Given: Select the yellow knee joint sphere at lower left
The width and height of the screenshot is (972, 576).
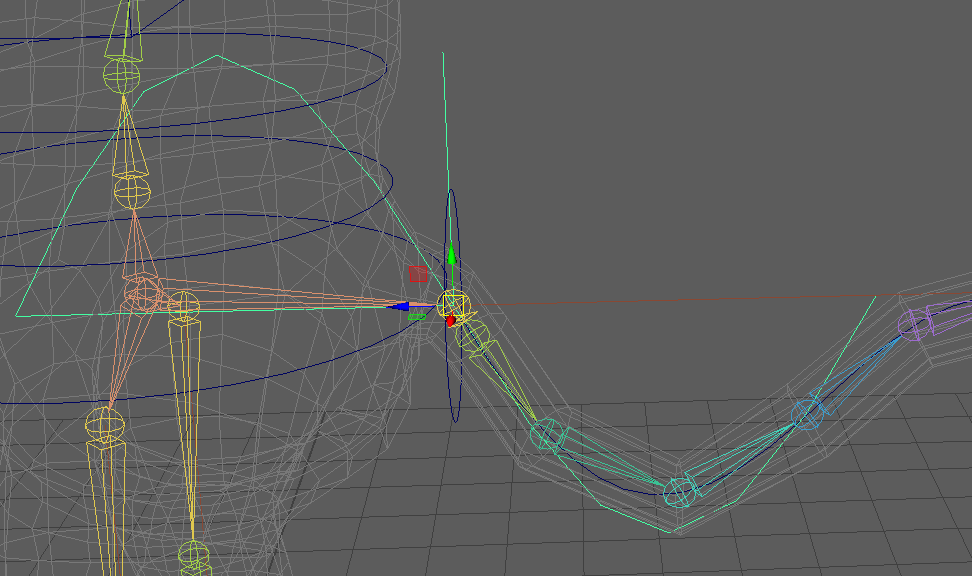Looking at the screenshot, I should click(x=105, y=425).
